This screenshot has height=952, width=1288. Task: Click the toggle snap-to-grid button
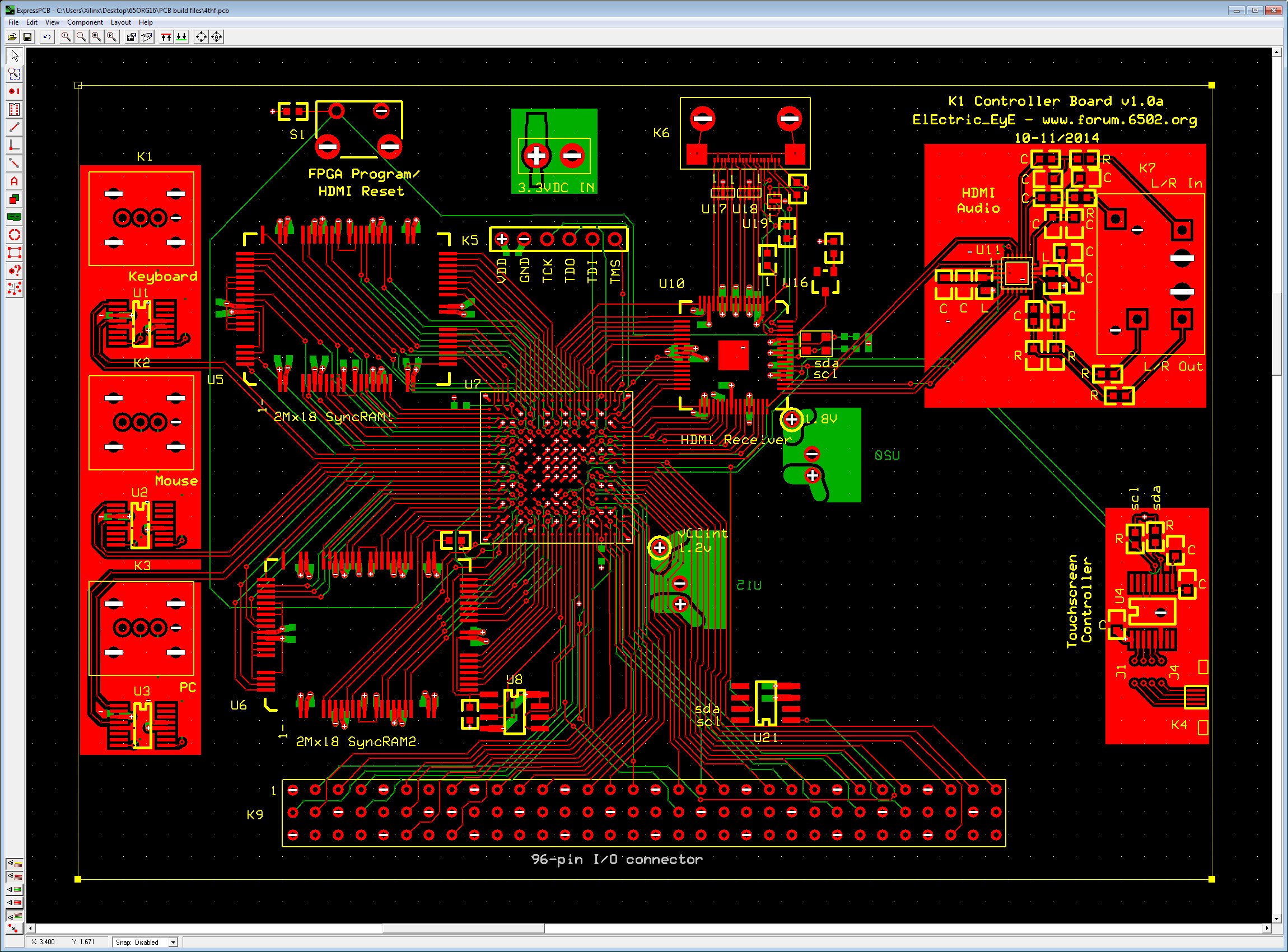pos(15,928)
